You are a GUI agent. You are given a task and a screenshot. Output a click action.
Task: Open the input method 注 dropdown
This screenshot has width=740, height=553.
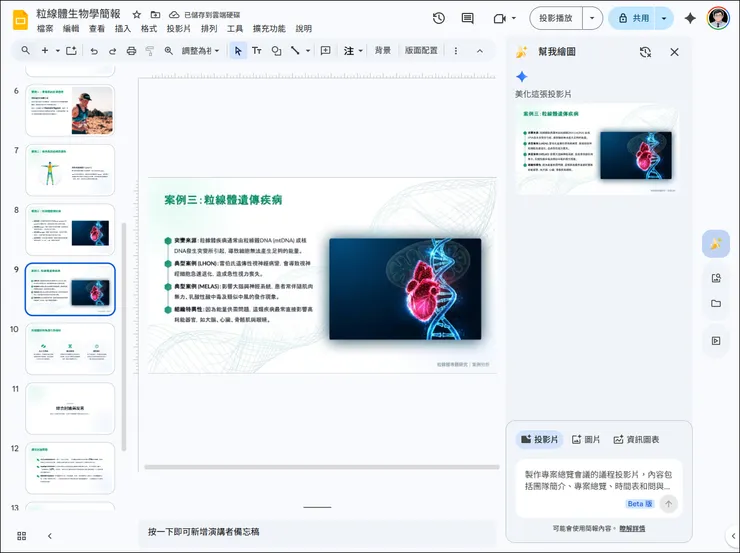click(x=353, y=50)
